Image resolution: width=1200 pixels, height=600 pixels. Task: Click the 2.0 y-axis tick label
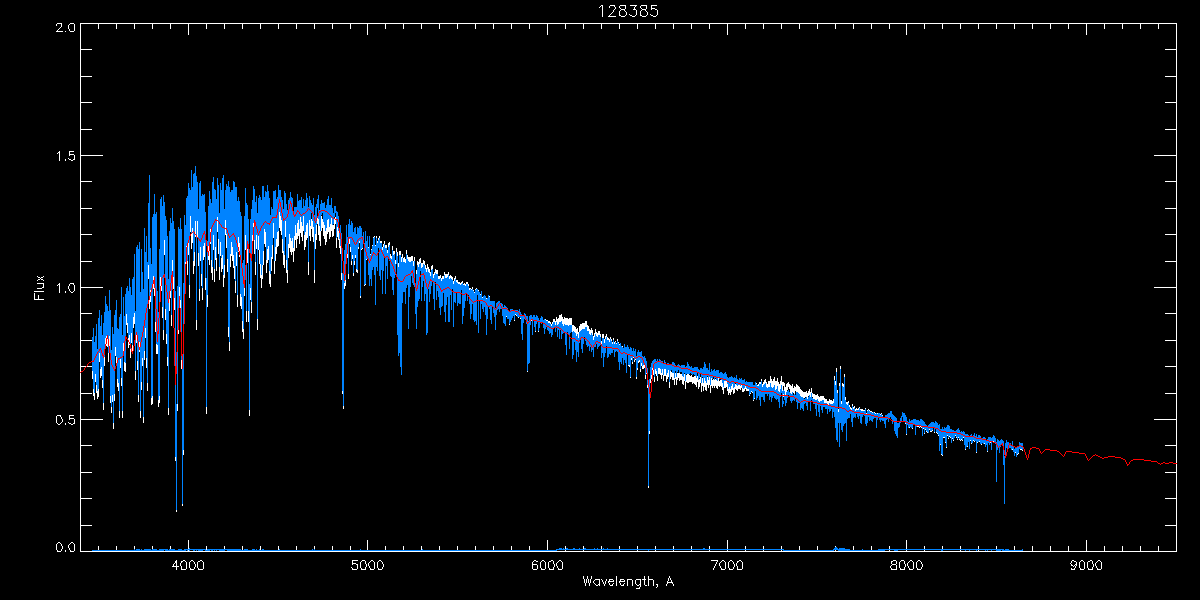pos(64,28)
